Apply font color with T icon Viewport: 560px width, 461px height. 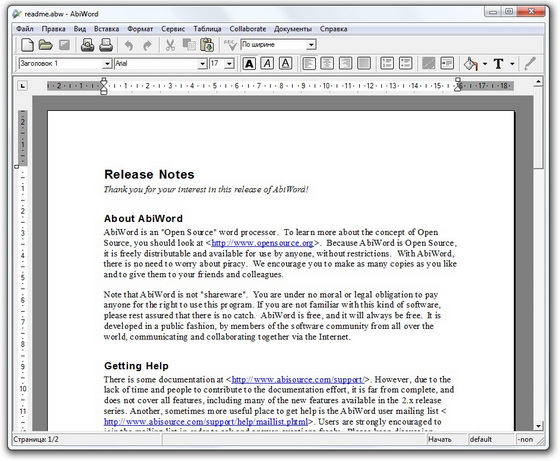coord(499,64)
